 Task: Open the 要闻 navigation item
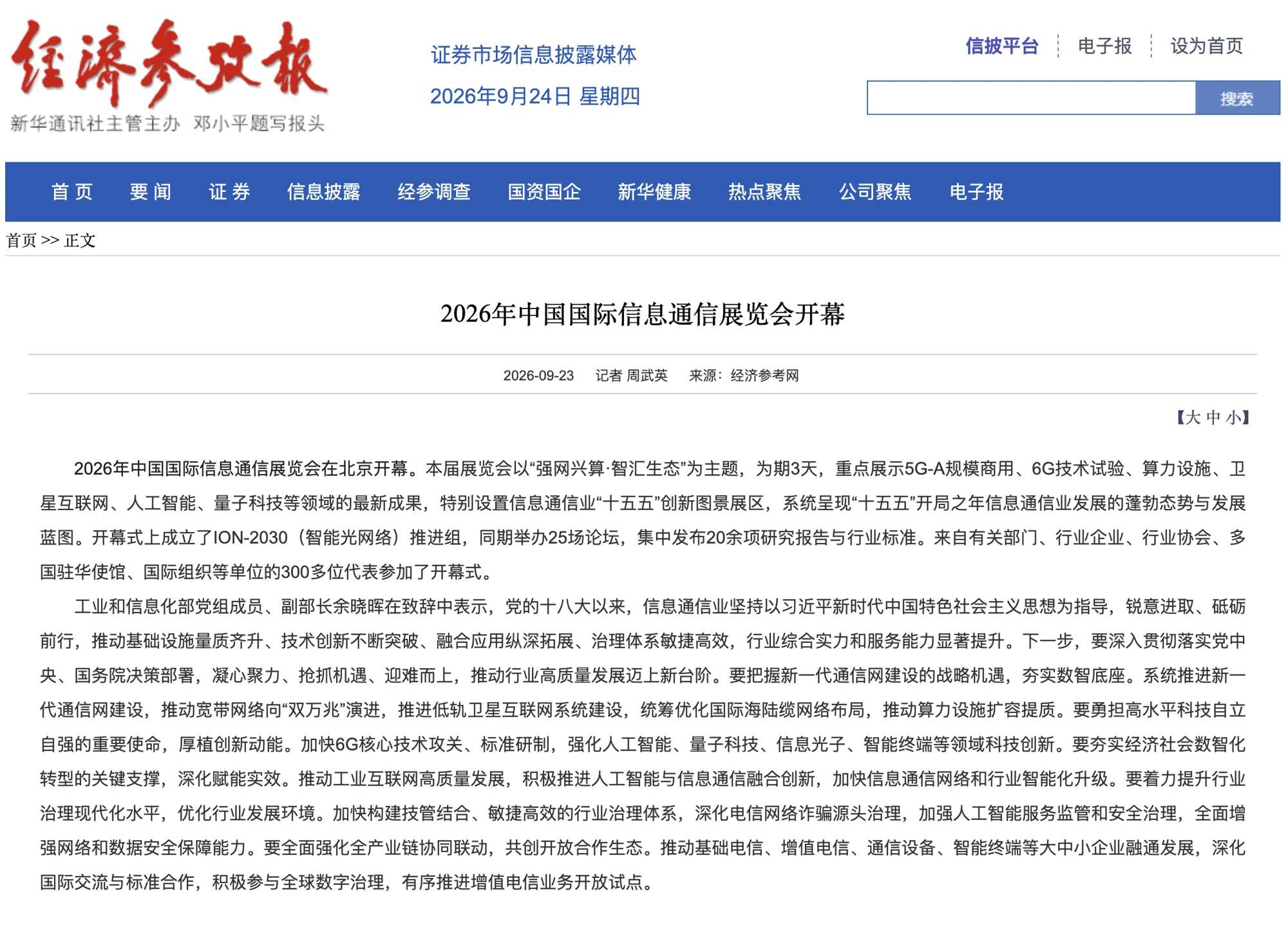point(151,192)
